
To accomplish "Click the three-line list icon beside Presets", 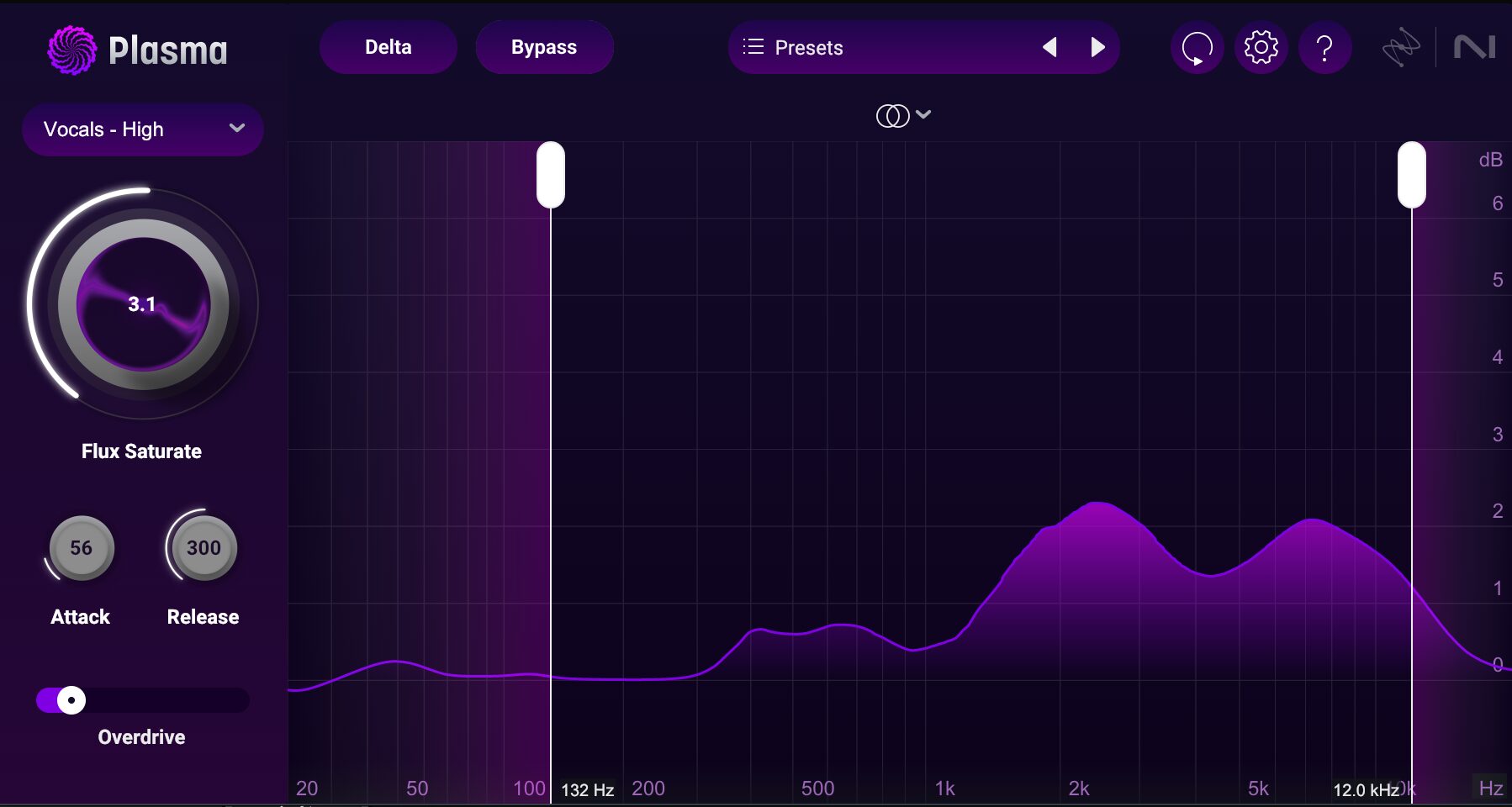I will [753, 47].
